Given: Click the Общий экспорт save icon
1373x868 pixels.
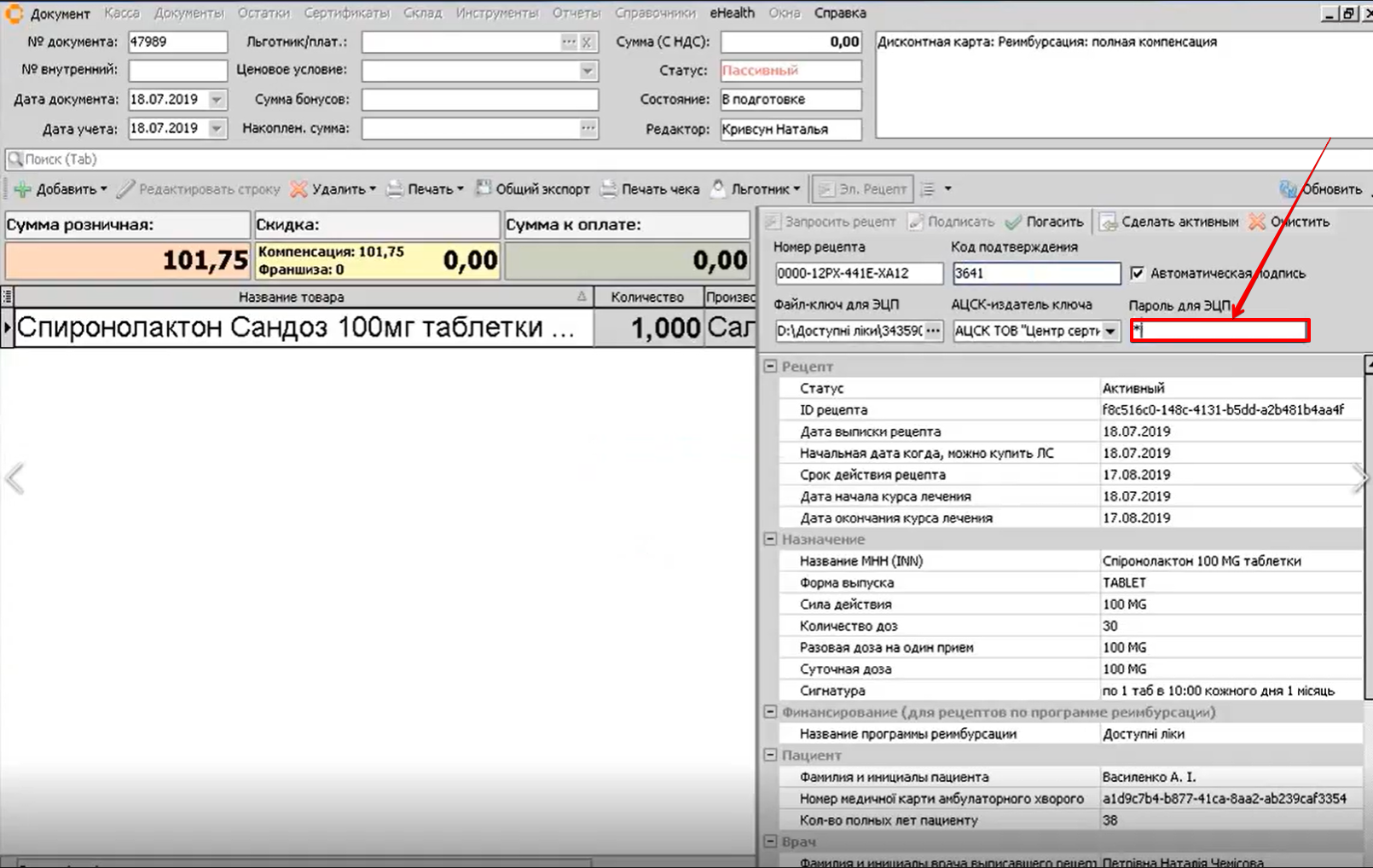Looking at the screenshot, I should tap(484, 188).
